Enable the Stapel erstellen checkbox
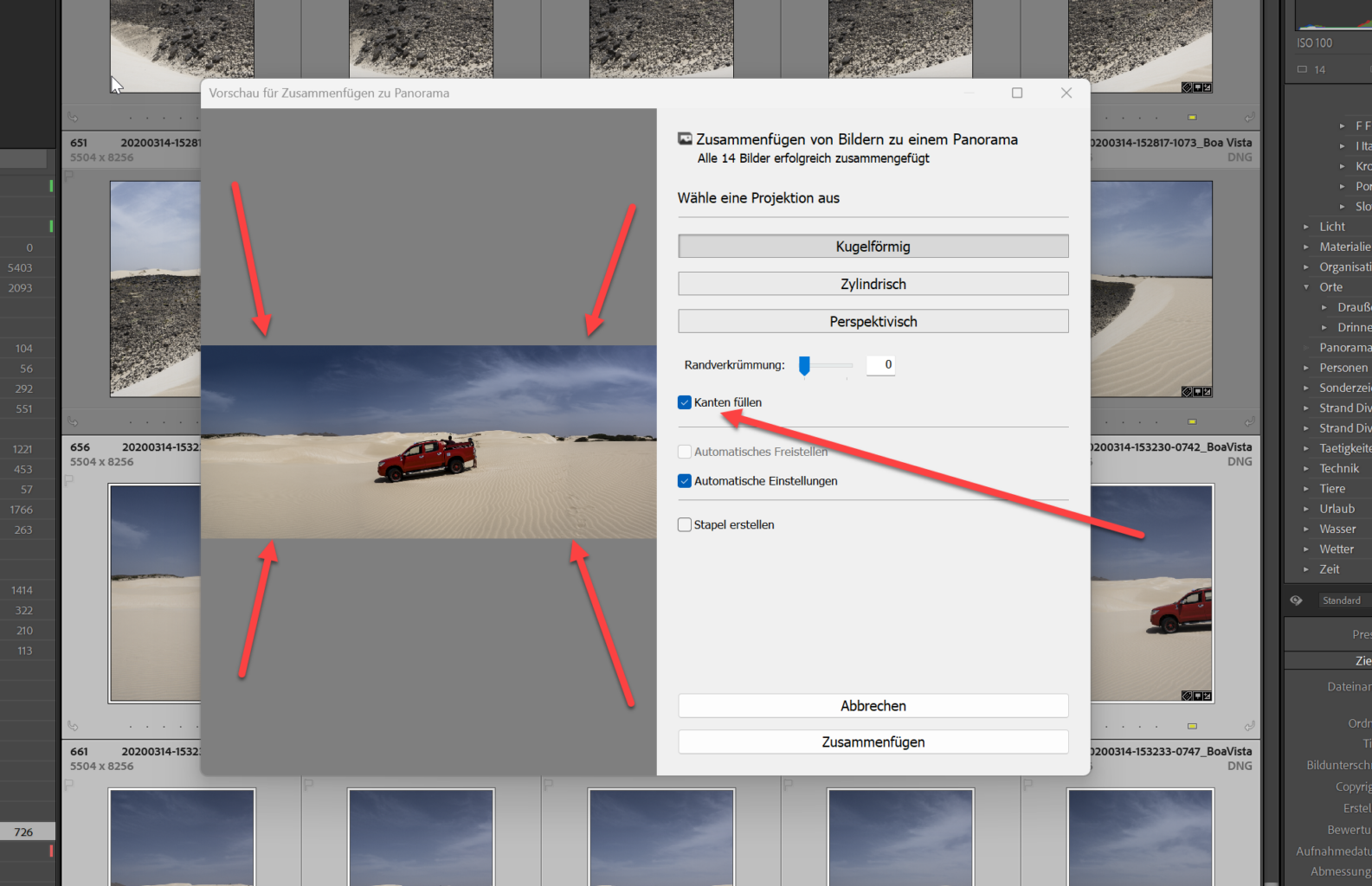 [x=685, y=524]
